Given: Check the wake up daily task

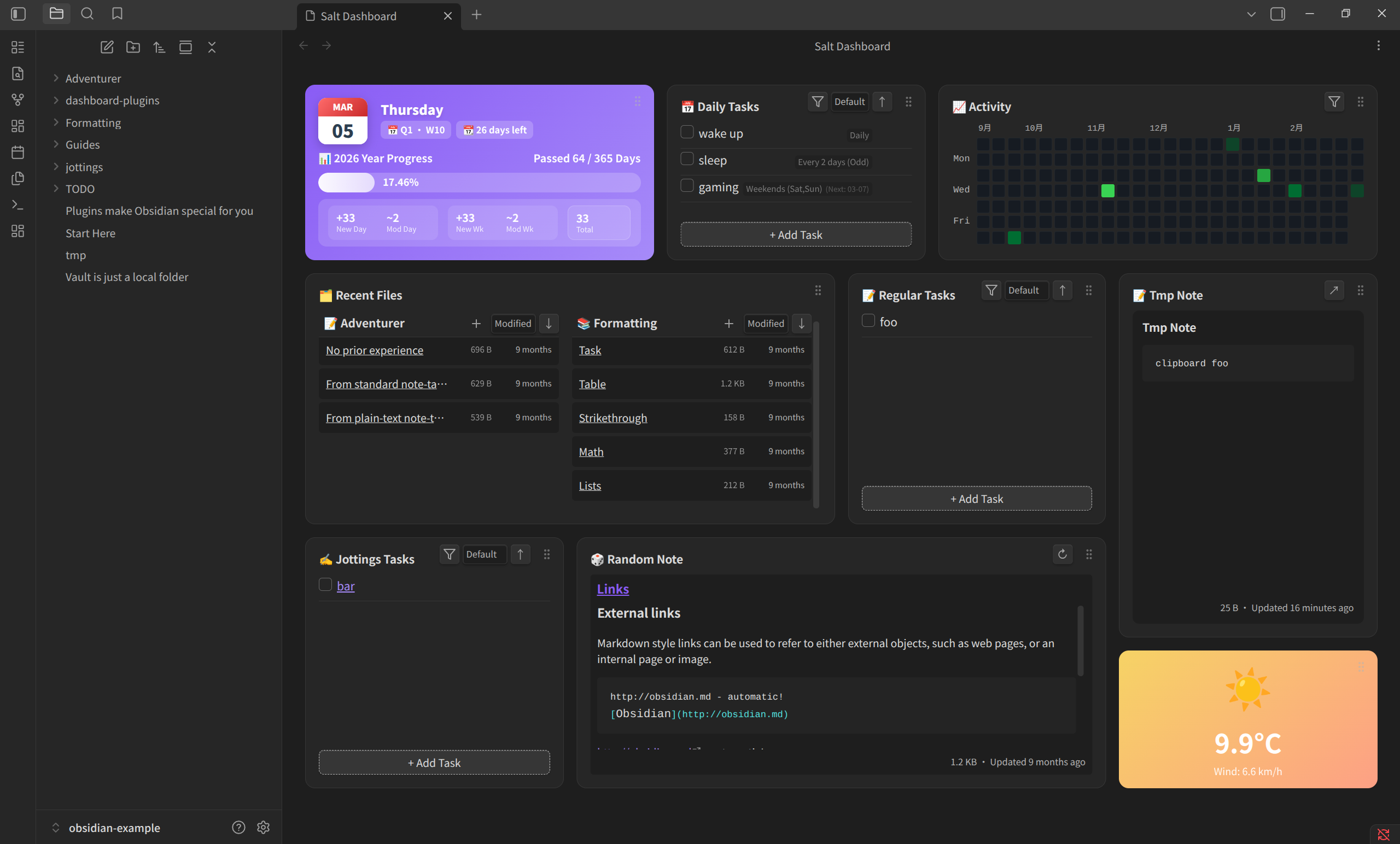Looking at the screenshot, I should pyautogui.click(x=686, y=131).
